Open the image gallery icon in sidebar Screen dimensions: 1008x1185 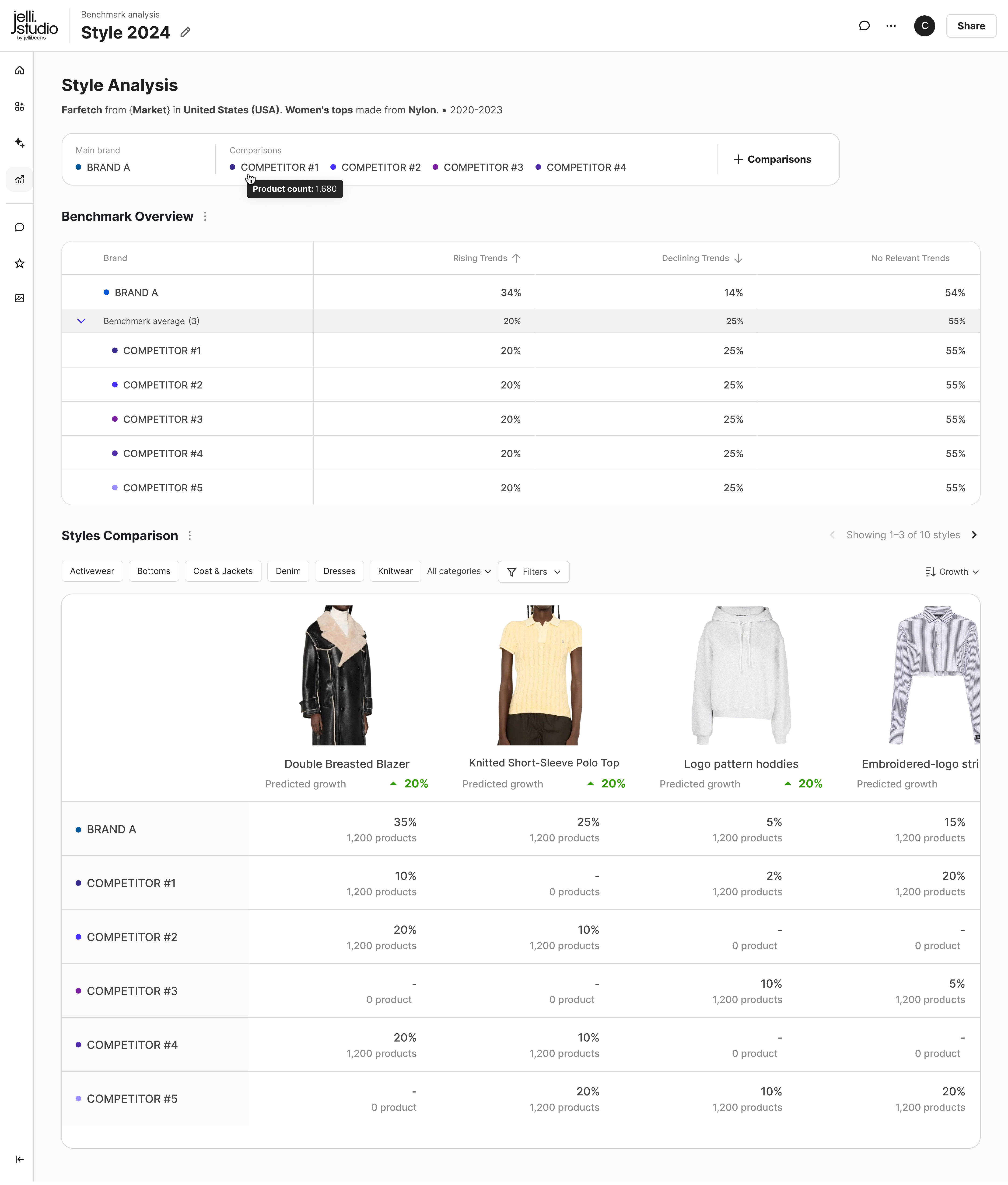coord(19,298)
